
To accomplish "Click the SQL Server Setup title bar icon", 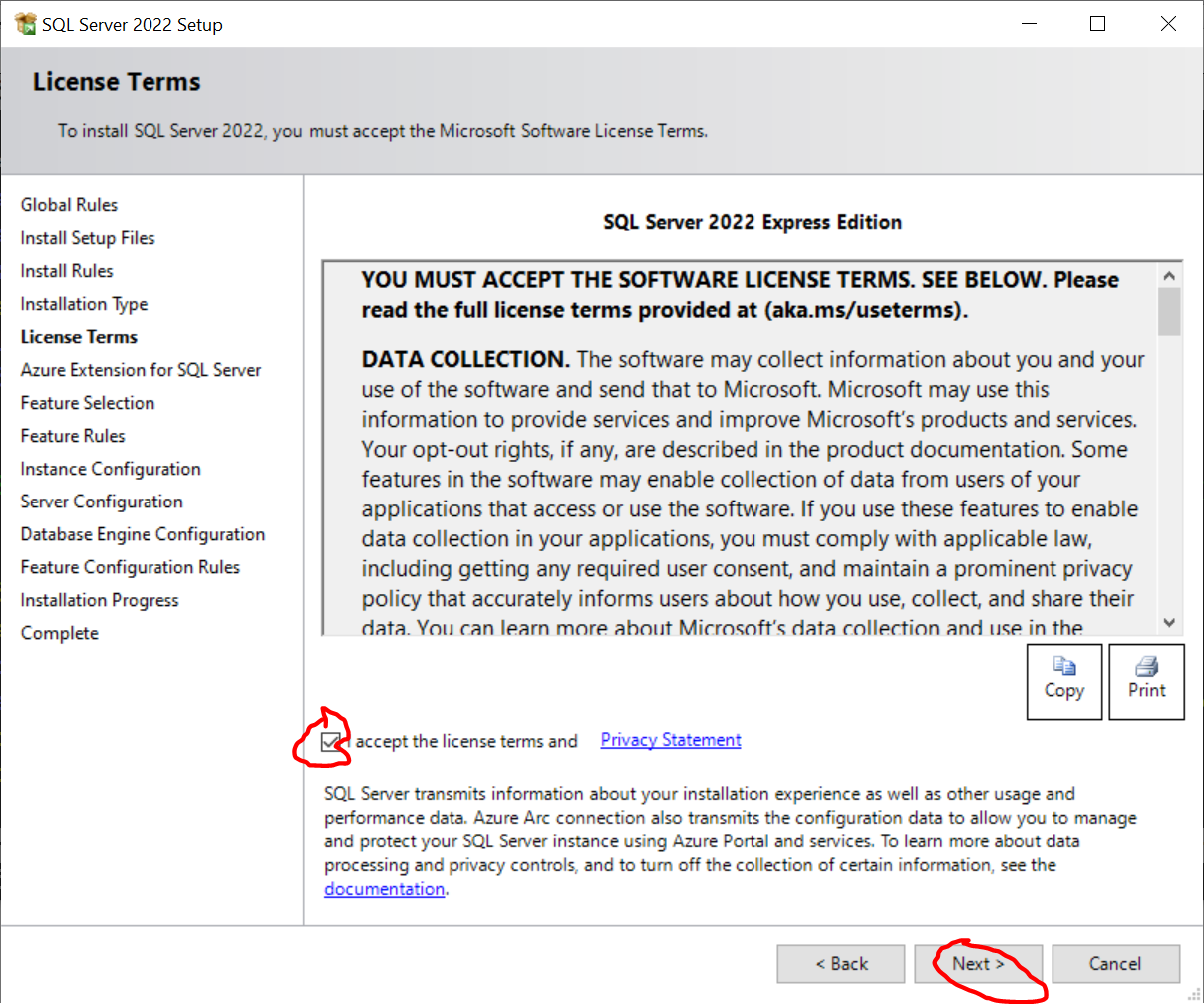I will [x=25, y=24].
